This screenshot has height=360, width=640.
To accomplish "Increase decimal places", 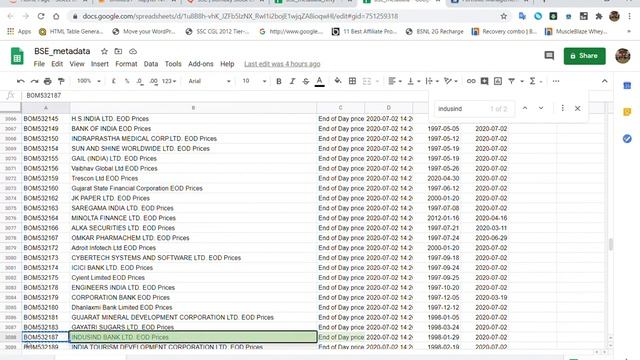I will point(153,81).
